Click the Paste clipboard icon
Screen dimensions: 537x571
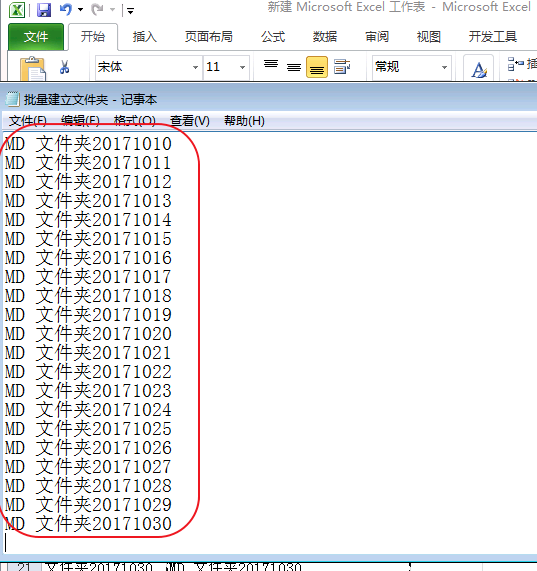coord(33,68)
